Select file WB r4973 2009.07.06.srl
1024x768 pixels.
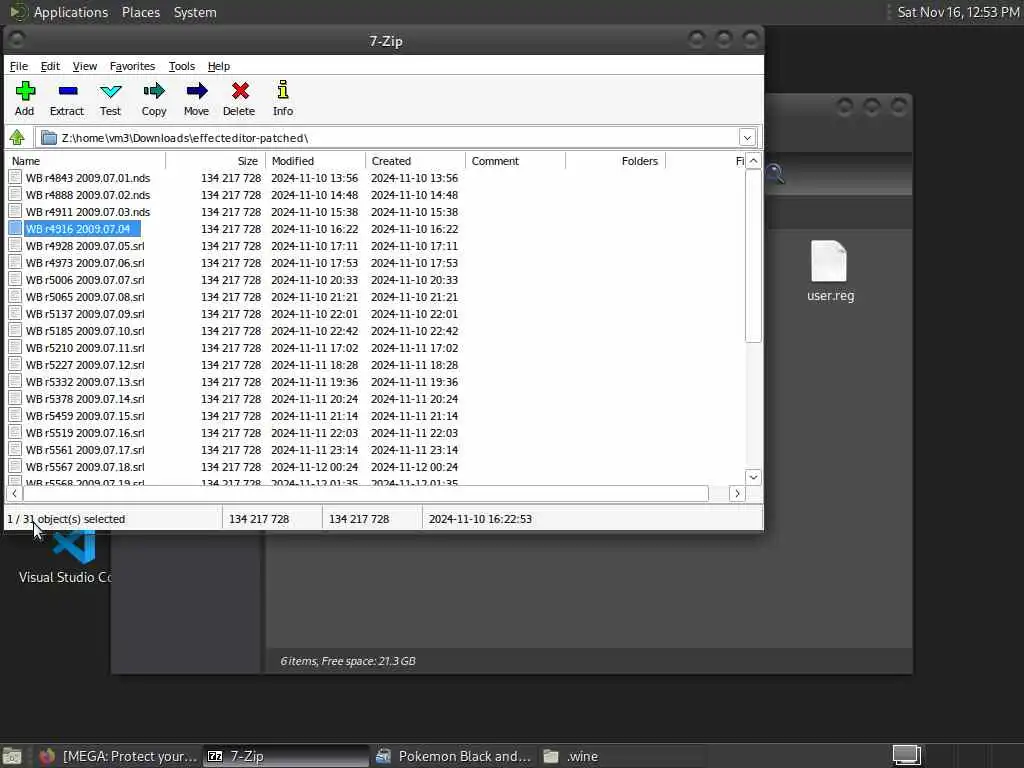85,263
